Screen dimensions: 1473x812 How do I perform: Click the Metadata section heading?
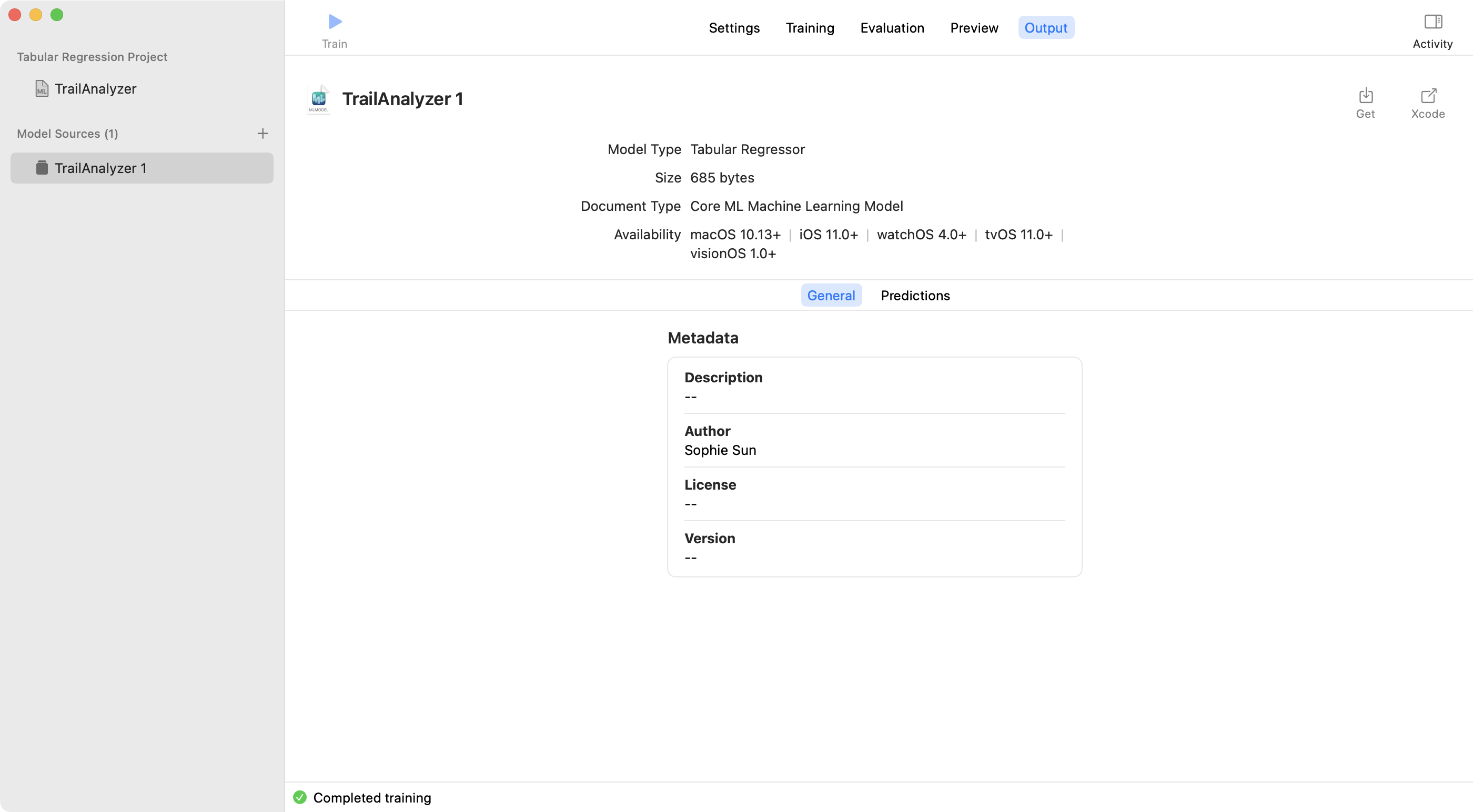coord(703,338)
